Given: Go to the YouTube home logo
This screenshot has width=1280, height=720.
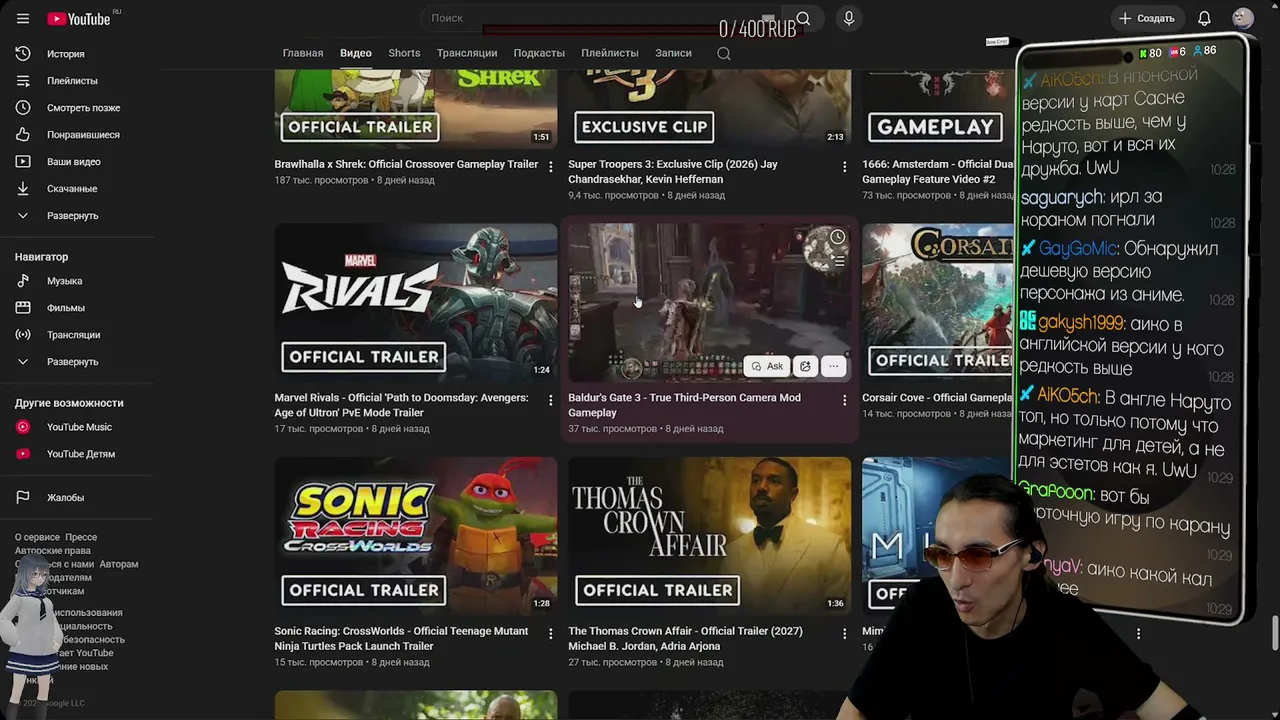Looking at the screenshot, I should coord(79,19).
